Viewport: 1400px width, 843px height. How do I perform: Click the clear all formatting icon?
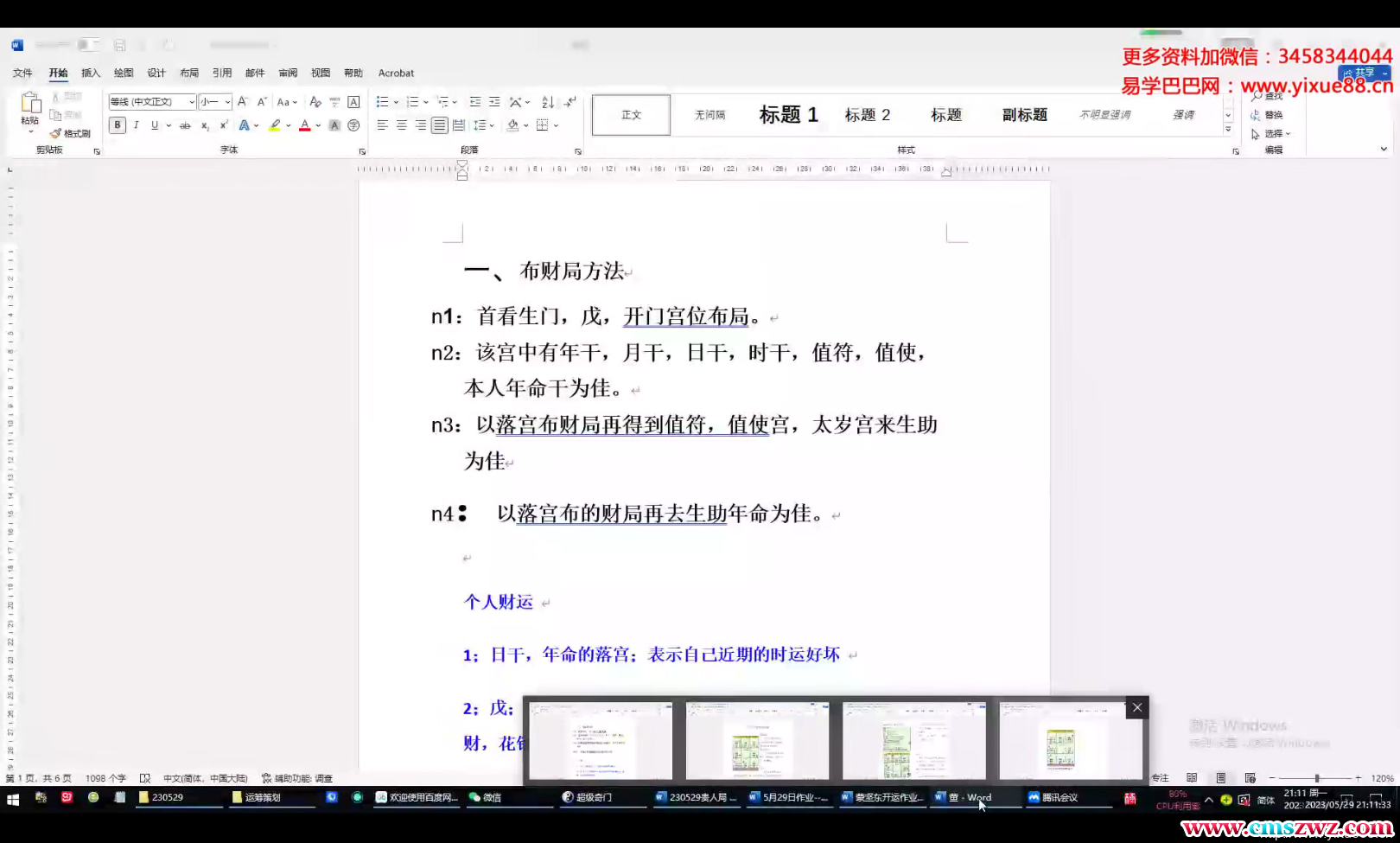pos(315,102)
